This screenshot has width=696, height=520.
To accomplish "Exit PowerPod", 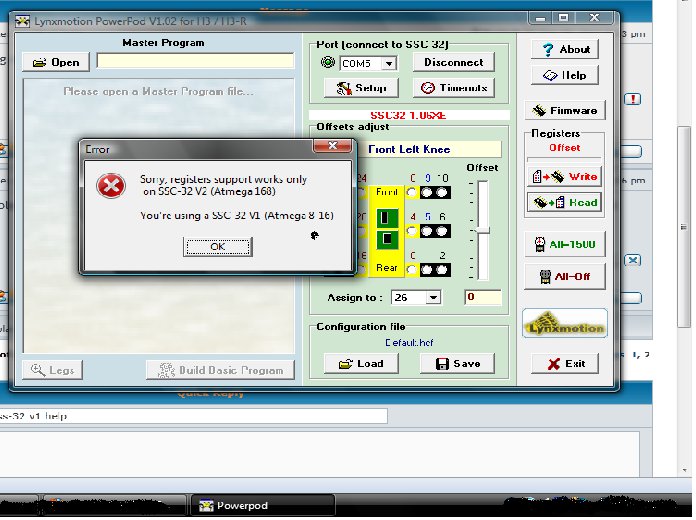I will pos(565,364).
